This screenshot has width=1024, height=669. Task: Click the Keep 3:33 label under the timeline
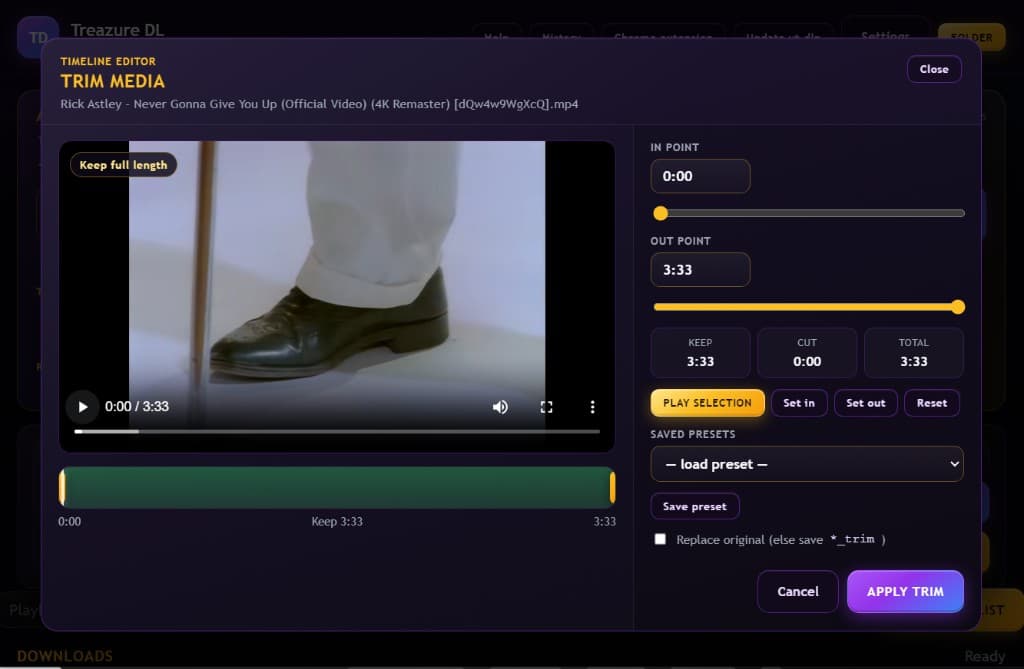click(x=337, y=521)
